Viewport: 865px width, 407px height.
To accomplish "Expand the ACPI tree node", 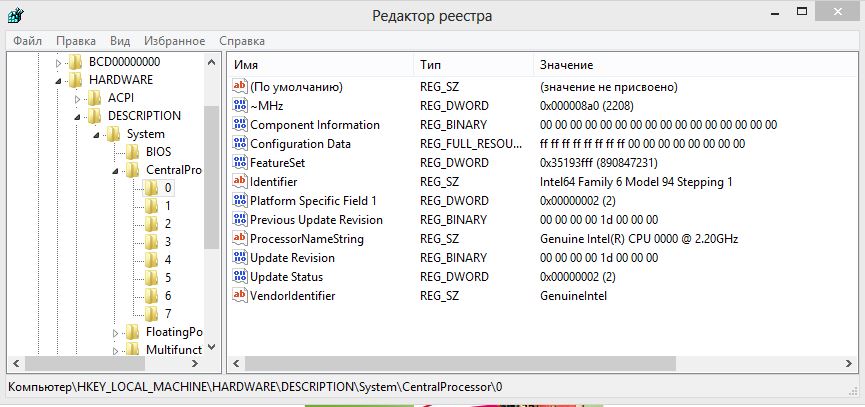I will (78, 98).
